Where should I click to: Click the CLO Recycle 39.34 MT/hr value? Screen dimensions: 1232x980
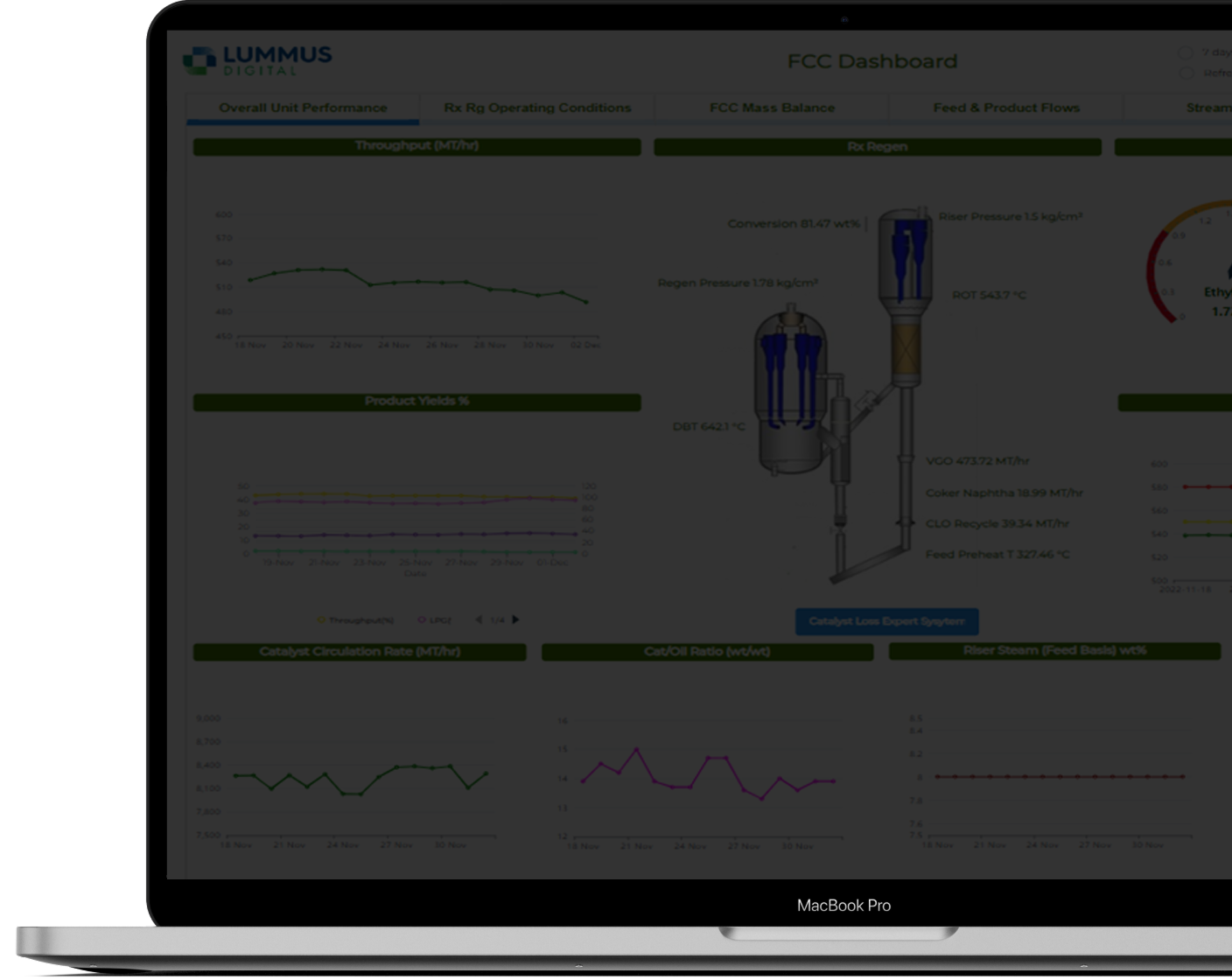997,523
